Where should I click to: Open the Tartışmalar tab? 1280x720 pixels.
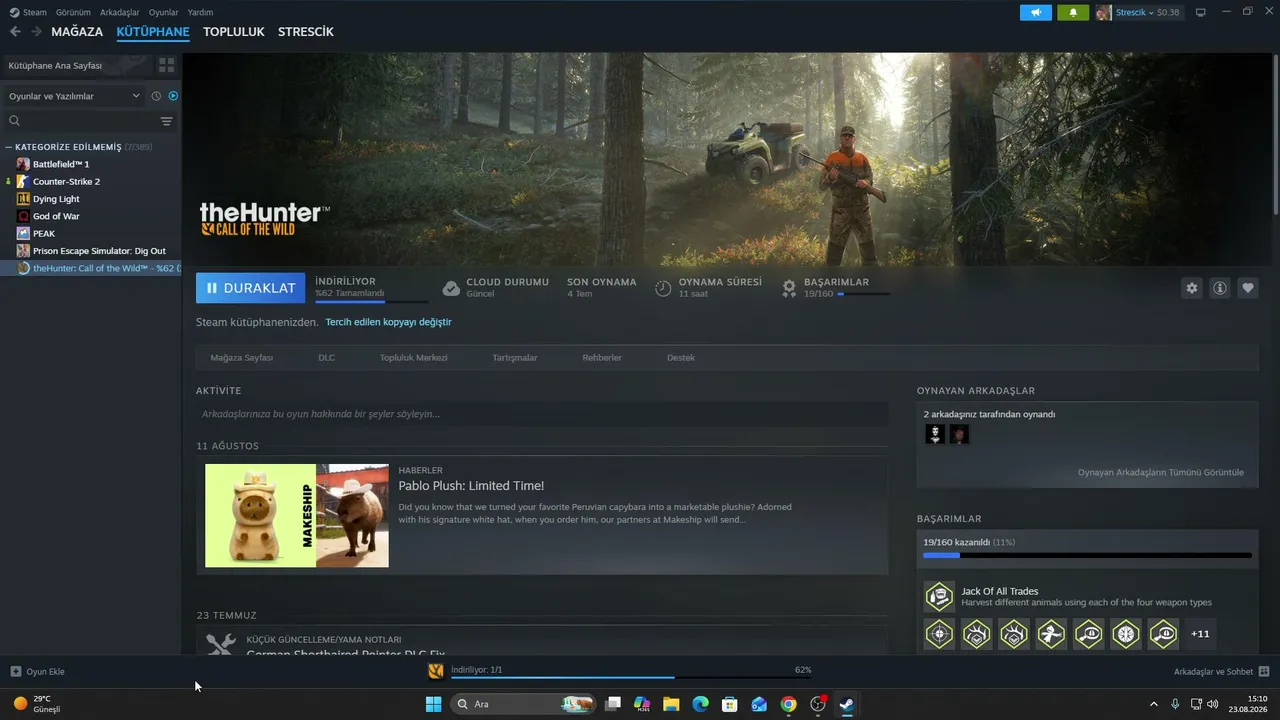[515, 358]
